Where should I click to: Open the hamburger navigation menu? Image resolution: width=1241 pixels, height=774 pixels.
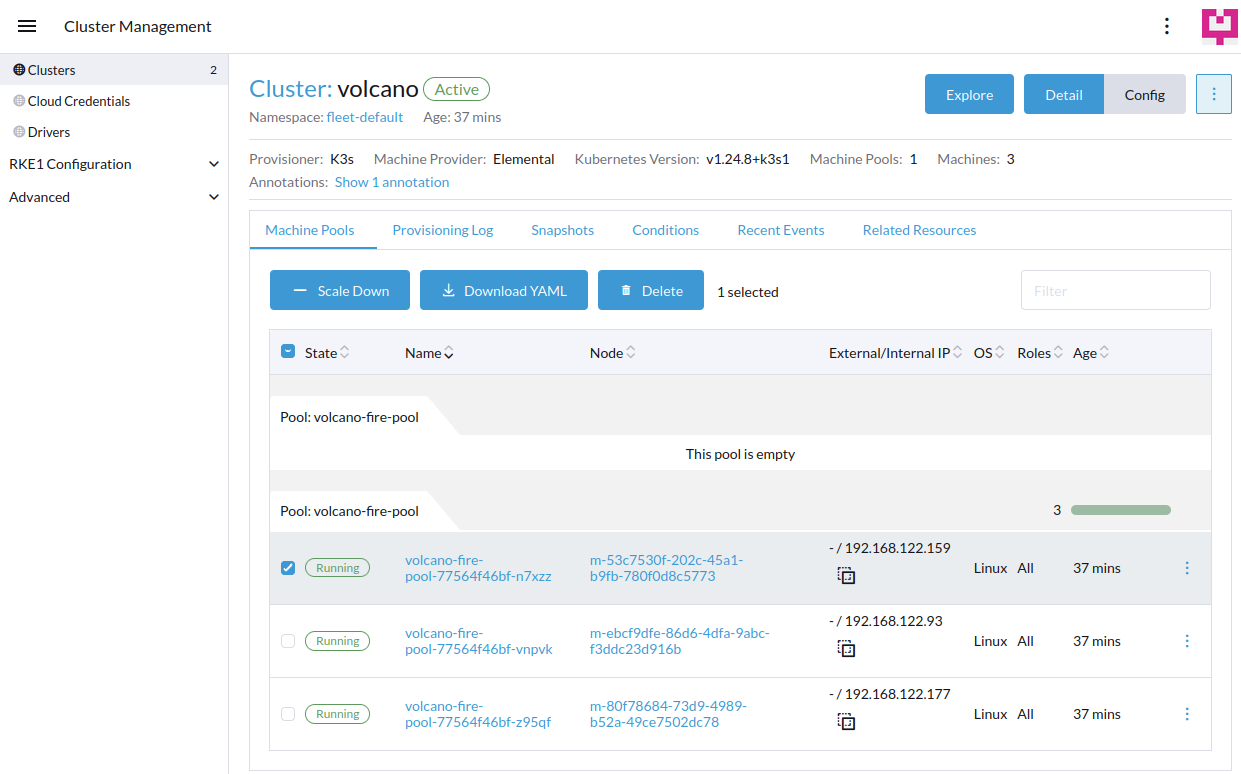tap(26, 26)
